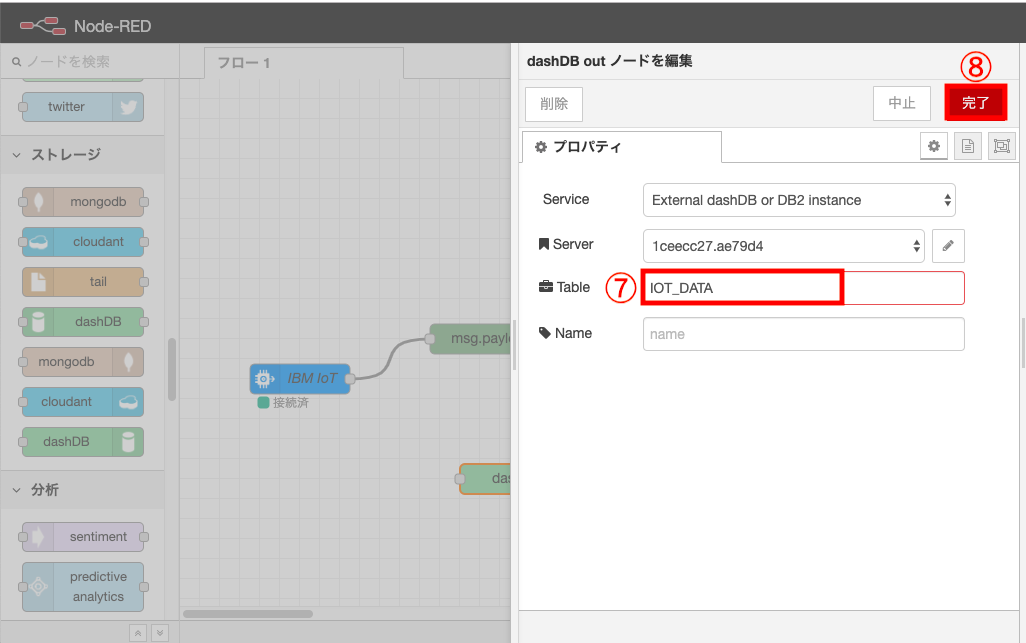Click the 中止 (Cancel) button
Image resolution: width=1026 pixels, height=643 pixels.
[901, 103]
